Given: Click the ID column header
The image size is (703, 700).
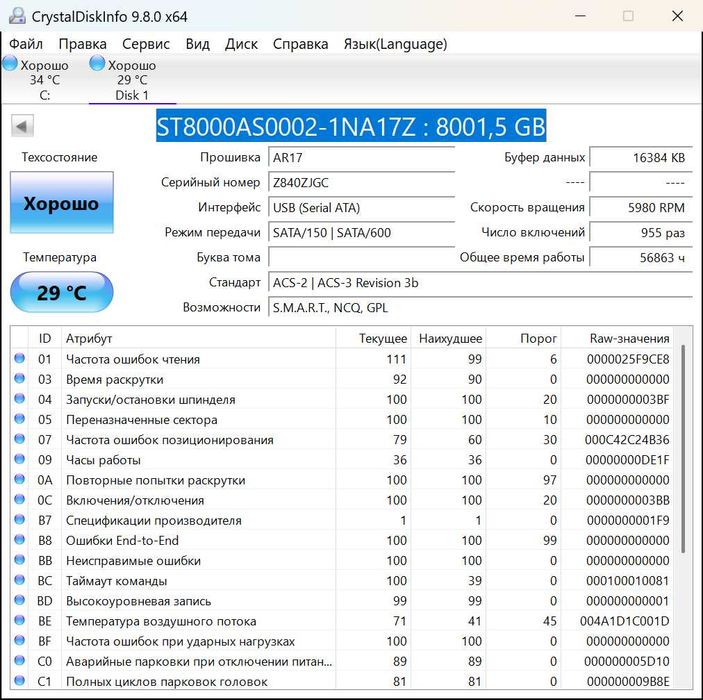Looking at the screenshot, I should pos(45,338).
